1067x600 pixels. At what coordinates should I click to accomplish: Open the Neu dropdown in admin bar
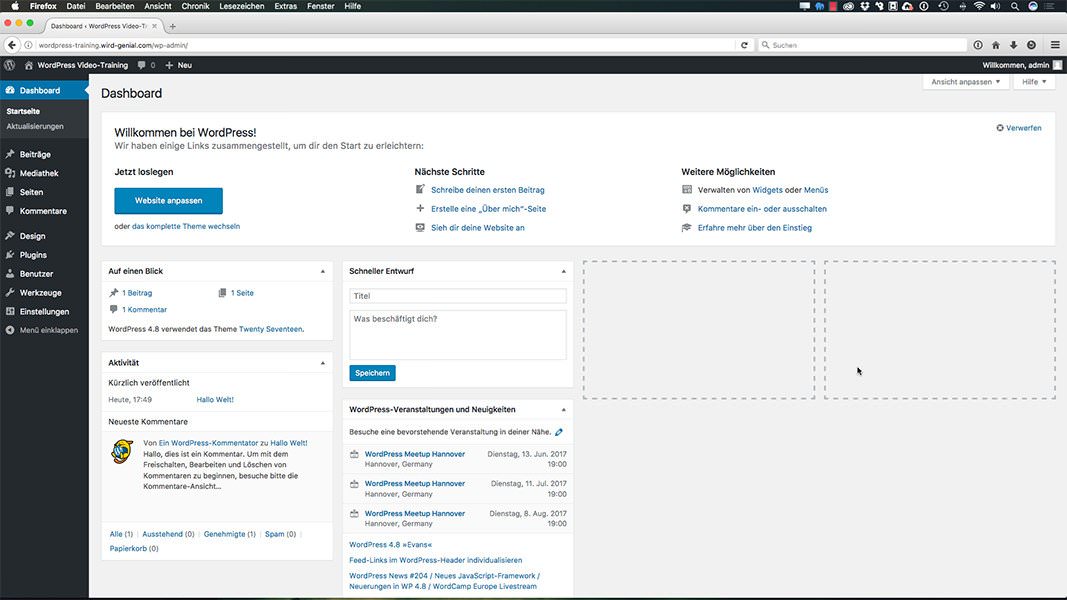(x=178, y=65)
